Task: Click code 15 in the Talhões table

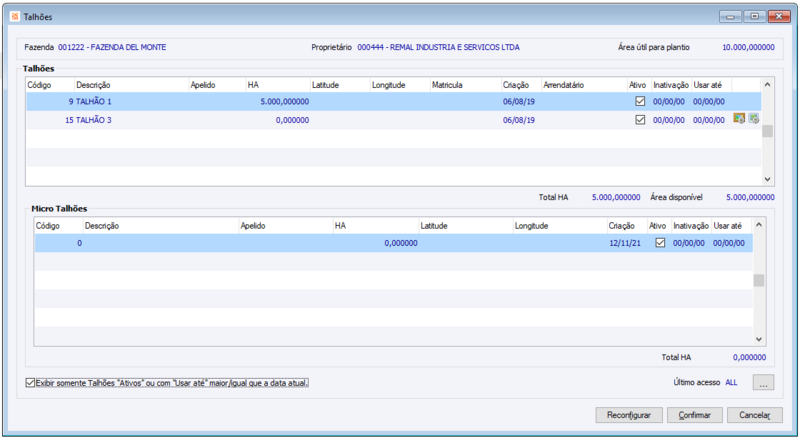Action: (69, 120)
